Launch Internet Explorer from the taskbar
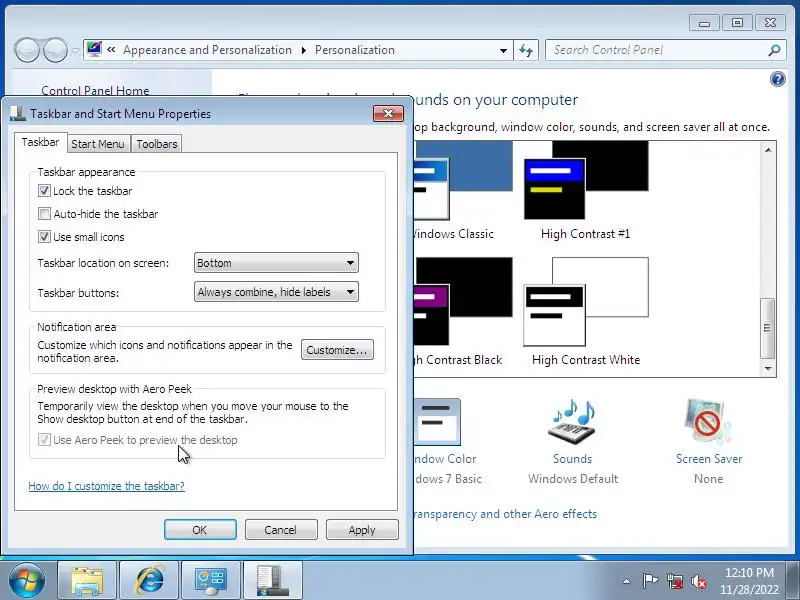Screen dimensions: 800x600 (x=149, y=580)
